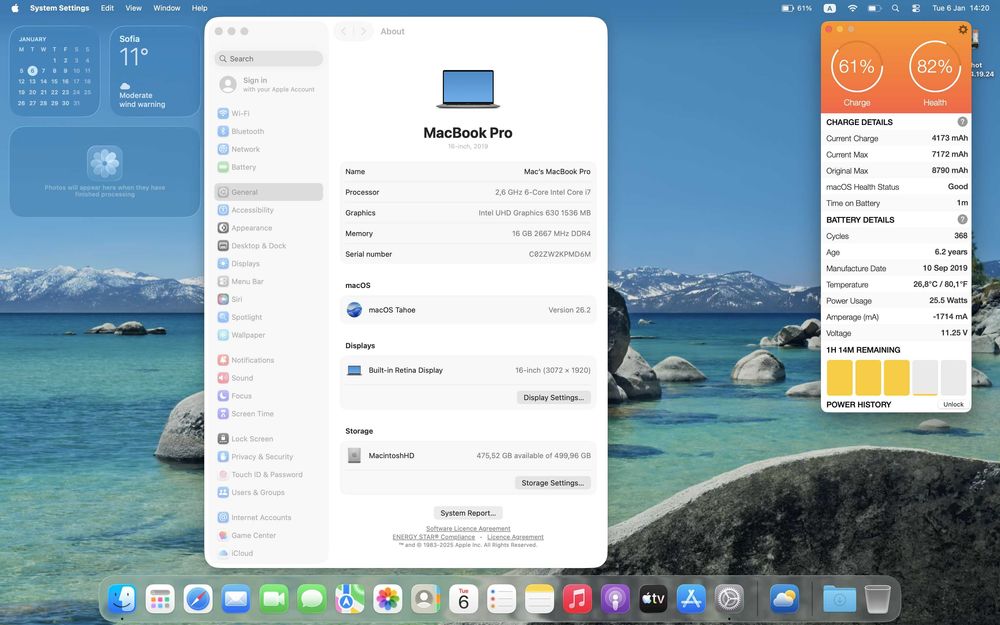Click Wi-Fi icon in menu bar
The image size is (1000, 625).
coord(853,8)
